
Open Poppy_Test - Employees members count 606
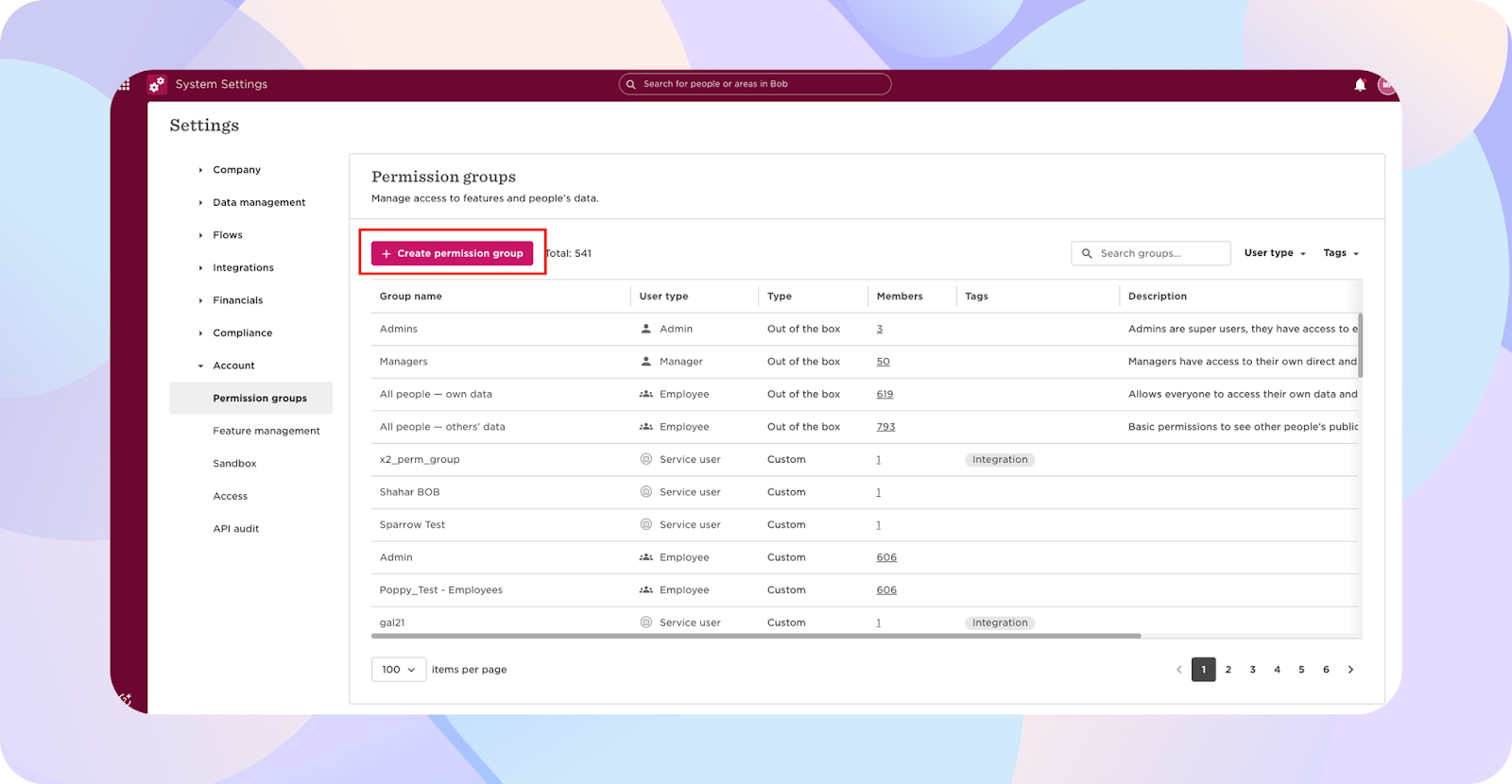coord(886,590)
